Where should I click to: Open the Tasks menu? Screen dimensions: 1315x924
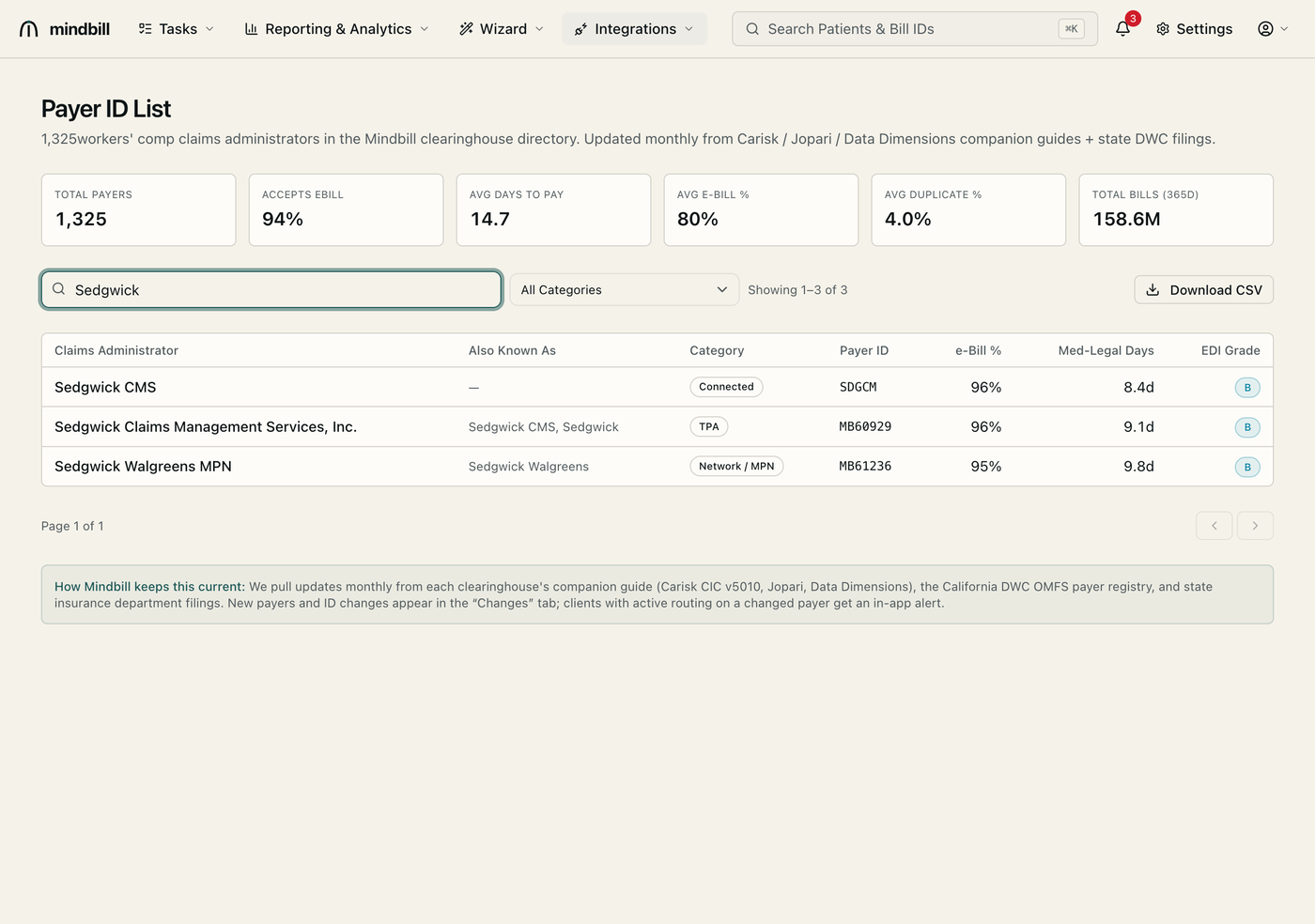pyautogui.click(x=177, y=29)
